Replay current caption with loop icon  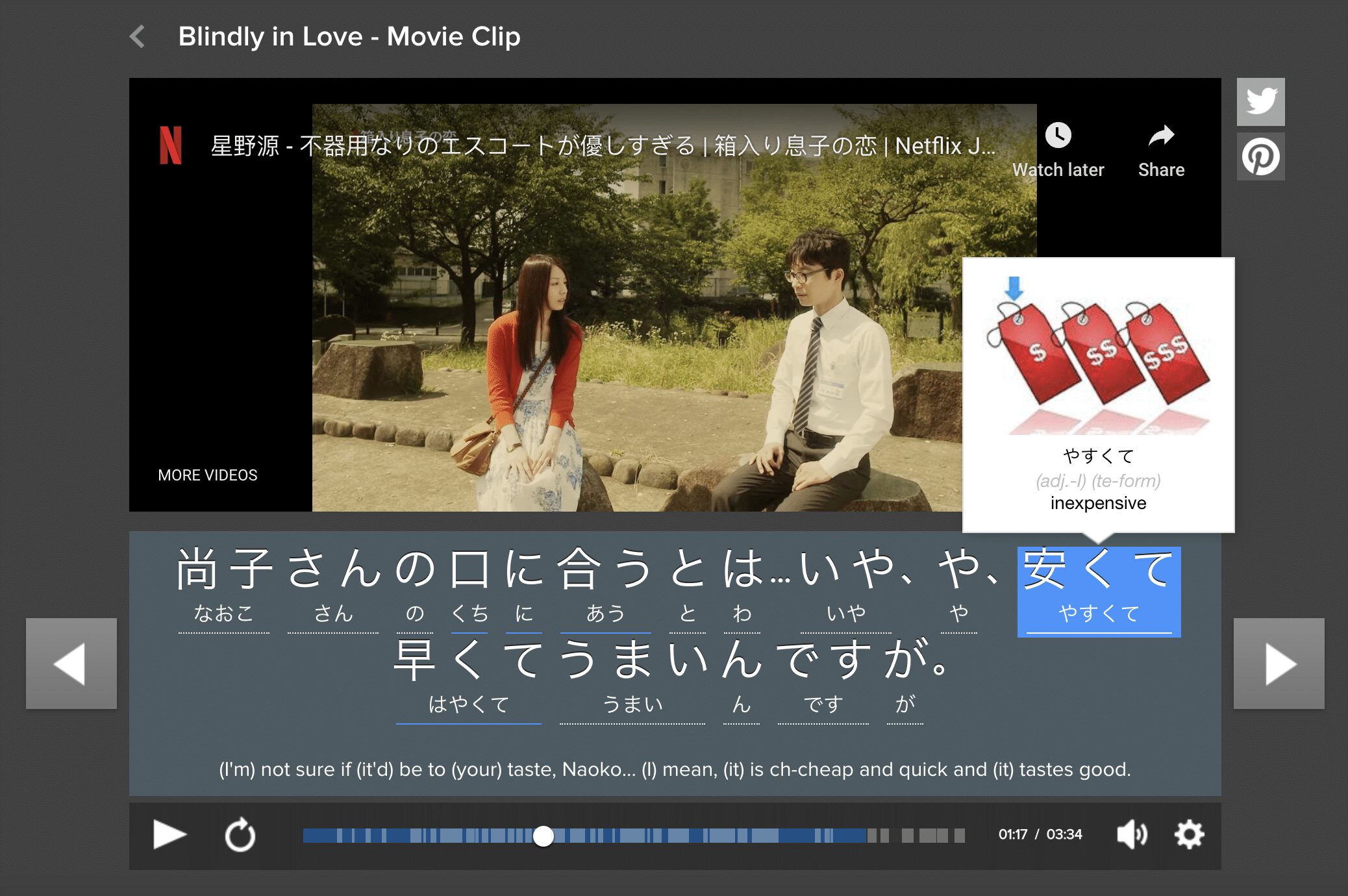[x=240, y=834]
